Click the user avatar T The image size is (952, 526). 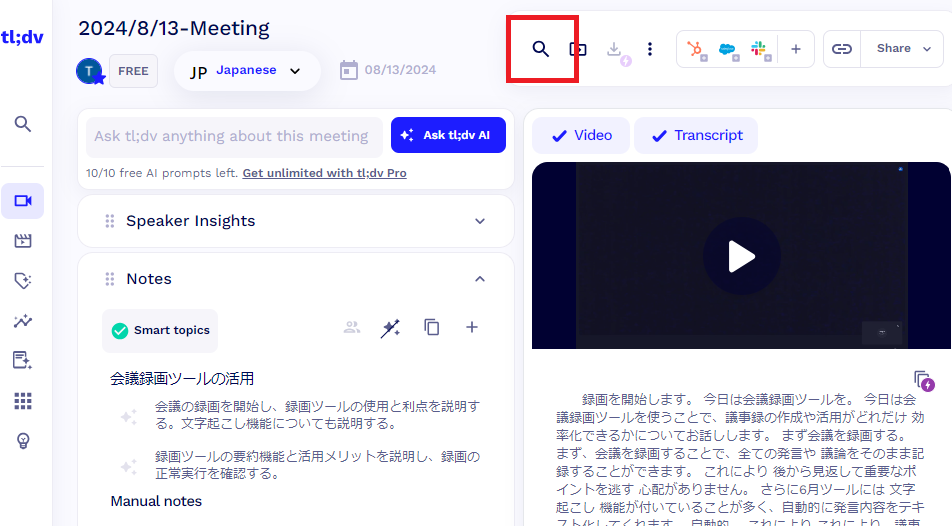pos(90,71)
